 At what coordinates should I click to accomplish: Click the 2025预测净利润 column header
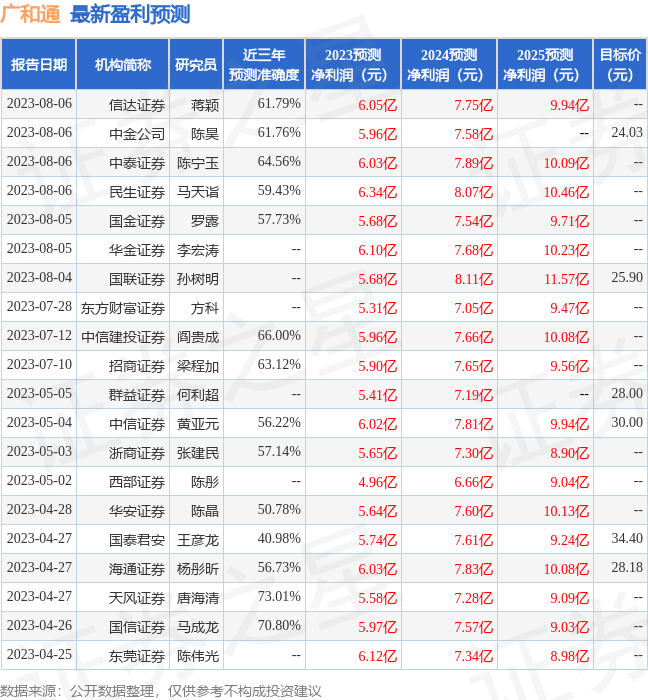click(545, 65)
